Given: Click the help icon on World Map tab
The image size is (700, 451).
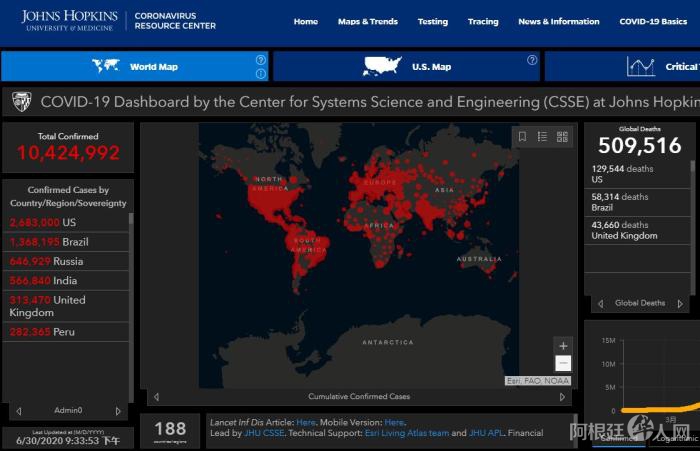Looking at the screenshot, I should (261, 60).
